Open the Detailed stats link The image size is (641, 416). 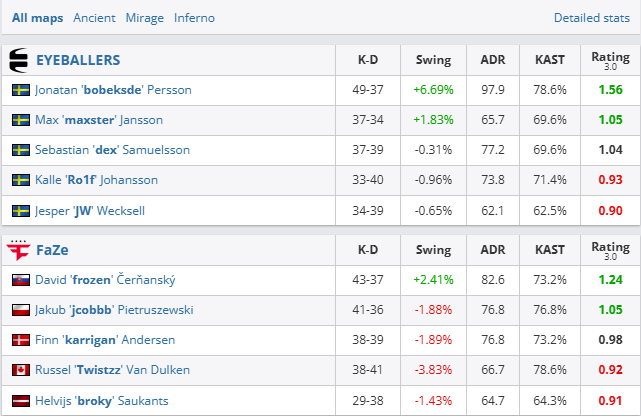click(592, 18)
